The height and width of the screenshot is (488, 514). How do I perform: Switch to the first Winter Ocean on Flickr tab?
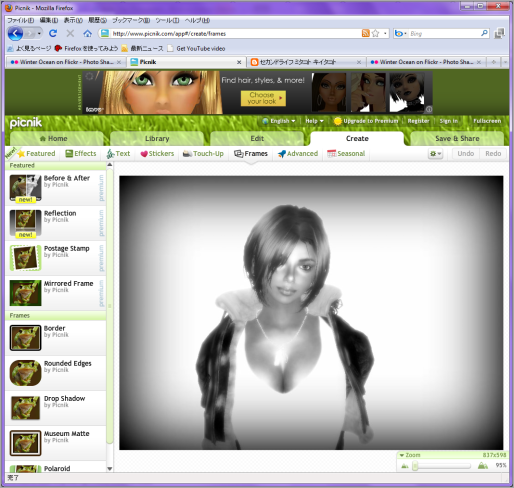coord(66,62)
